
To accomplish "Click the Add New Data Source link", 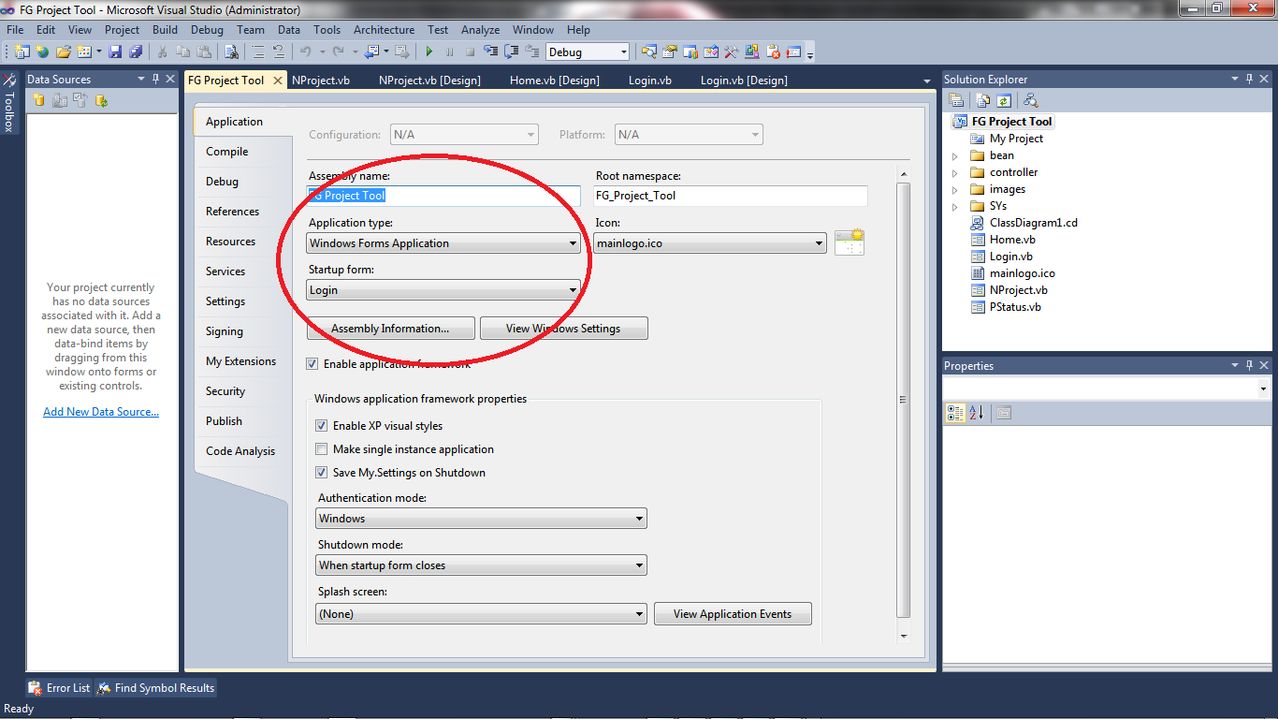I will click(x=101, y=411).
